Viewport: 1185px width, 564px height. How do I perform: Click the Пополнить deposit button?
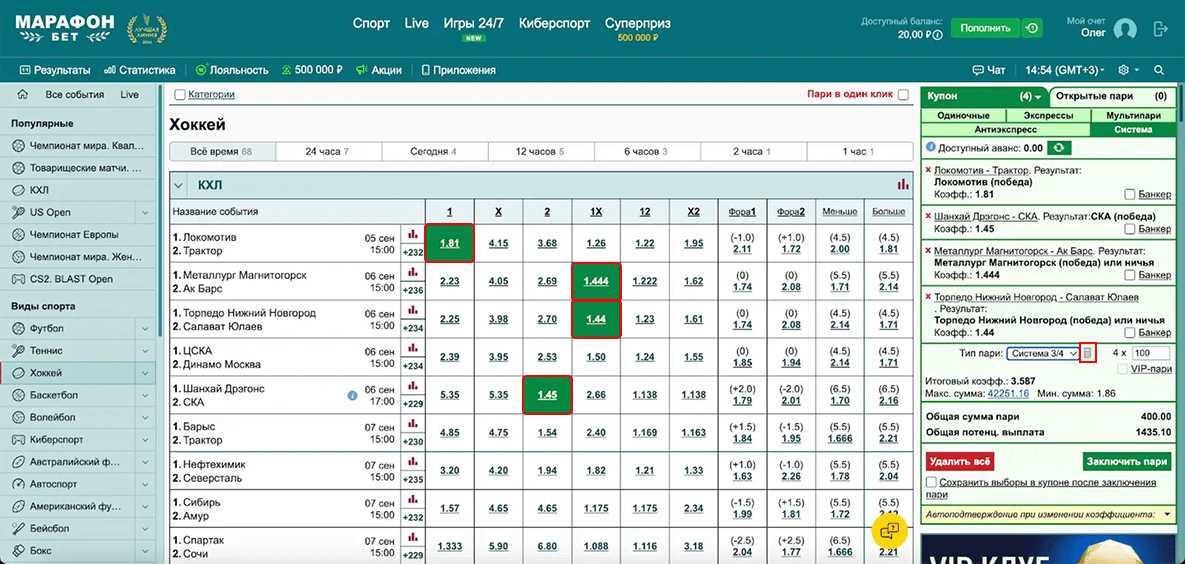985,29
